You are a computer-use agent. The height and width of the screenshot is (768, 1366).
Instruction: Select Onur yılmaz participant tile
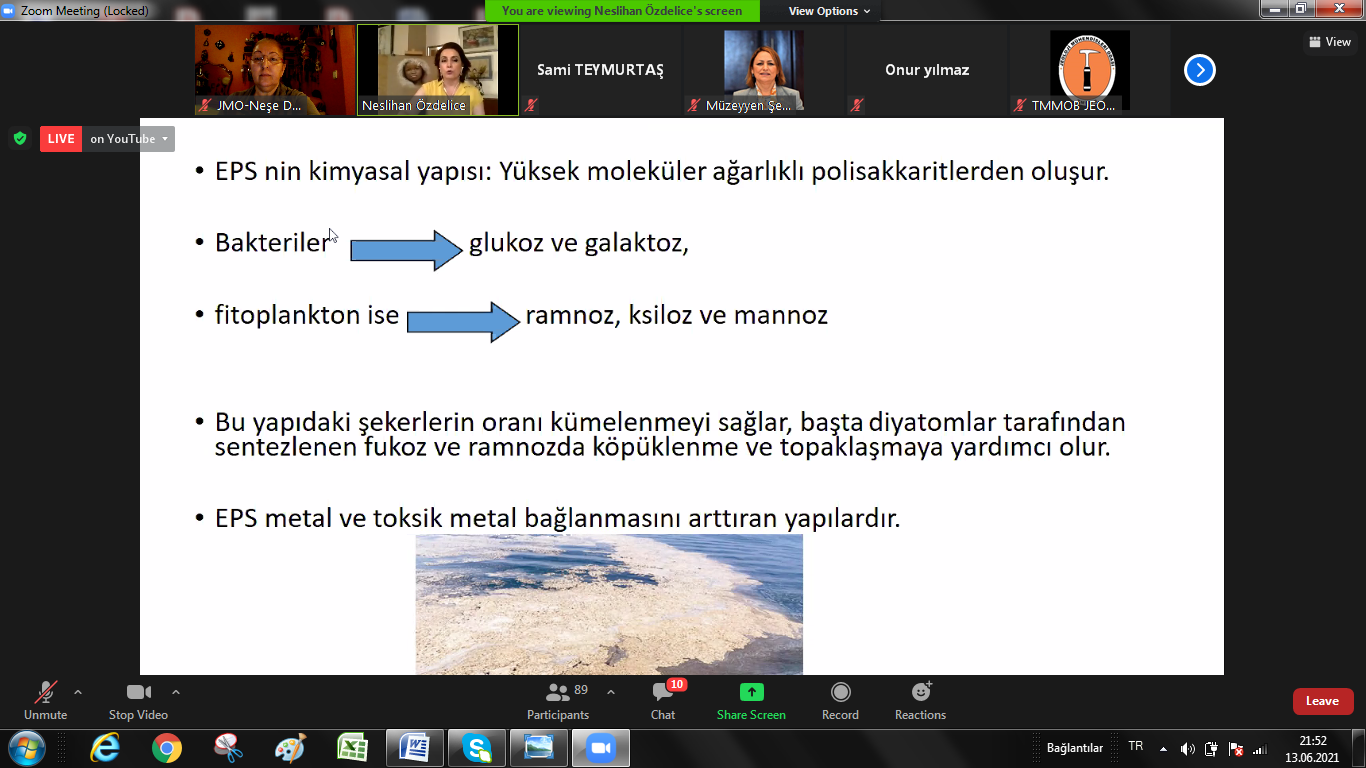[x=927, y=70]
